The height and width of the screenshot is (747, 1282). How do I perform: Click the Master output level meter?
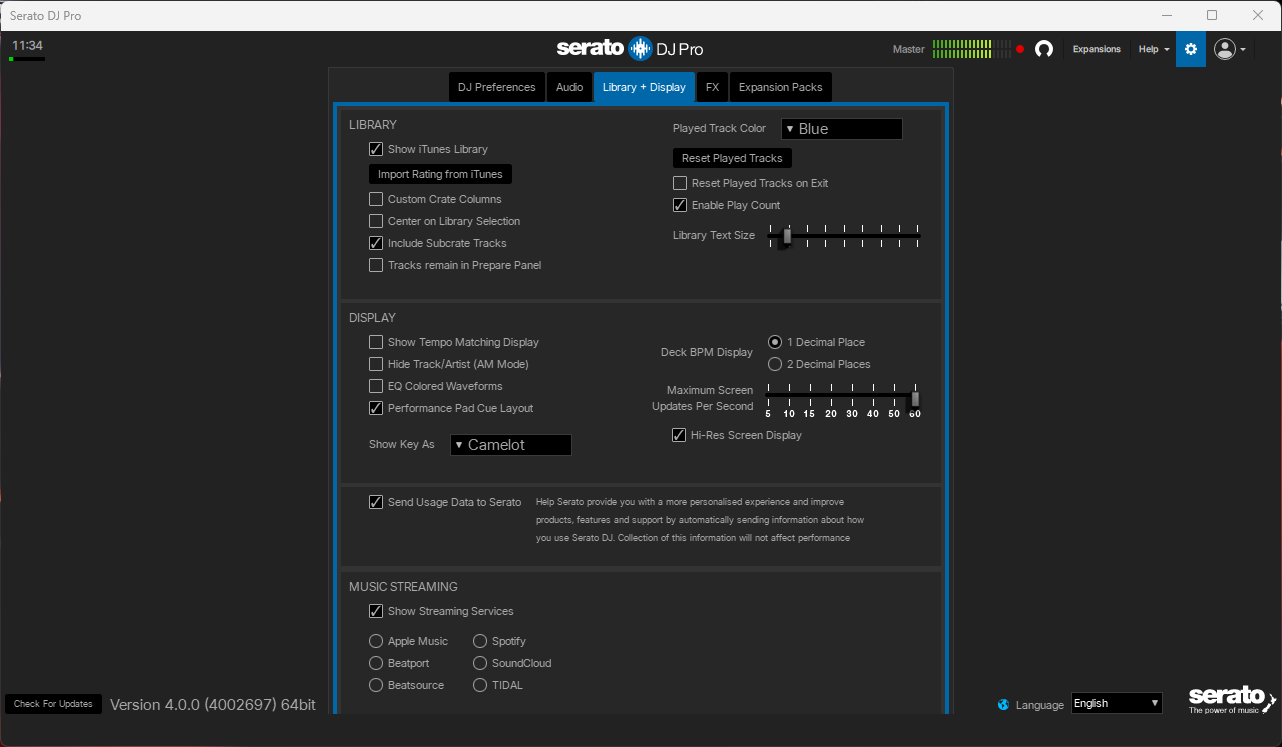(971, 49)
